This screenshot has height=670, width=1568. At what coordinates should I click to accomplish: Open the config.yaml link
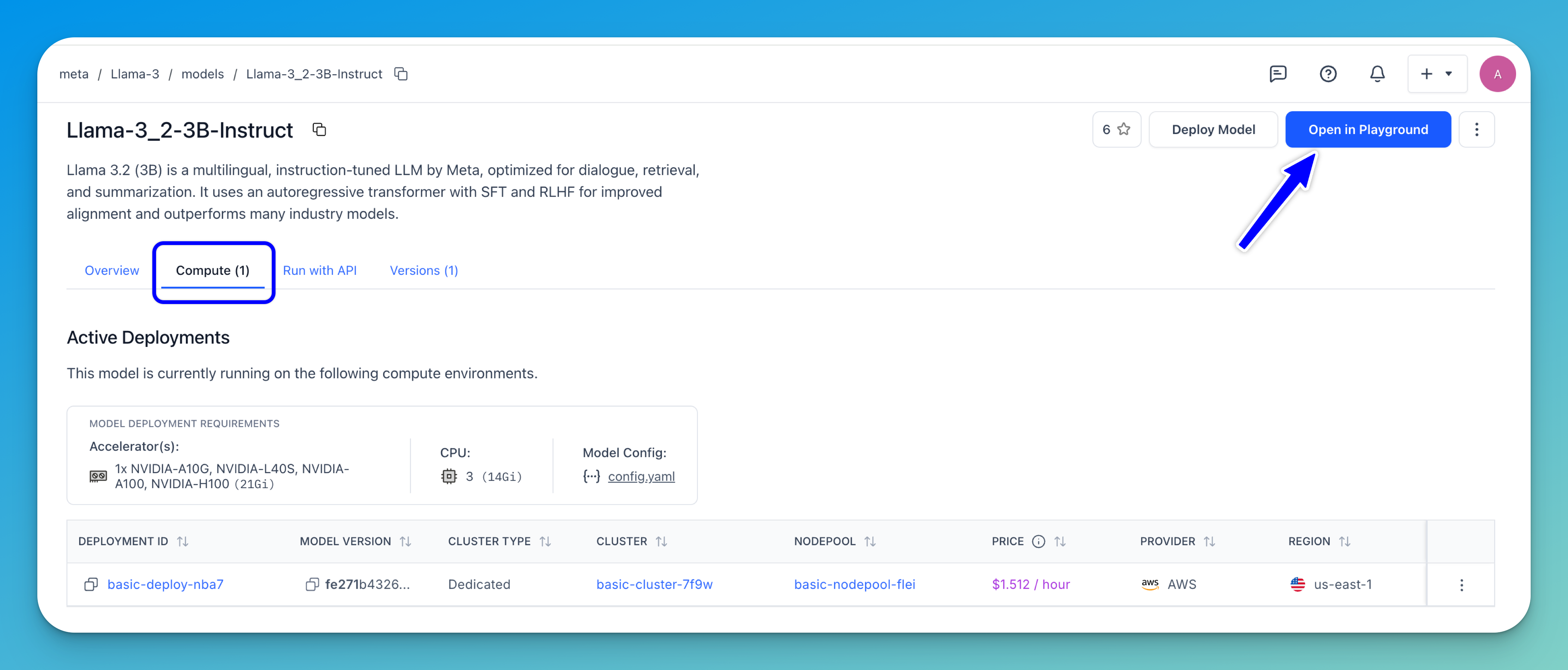pos(641,476)
